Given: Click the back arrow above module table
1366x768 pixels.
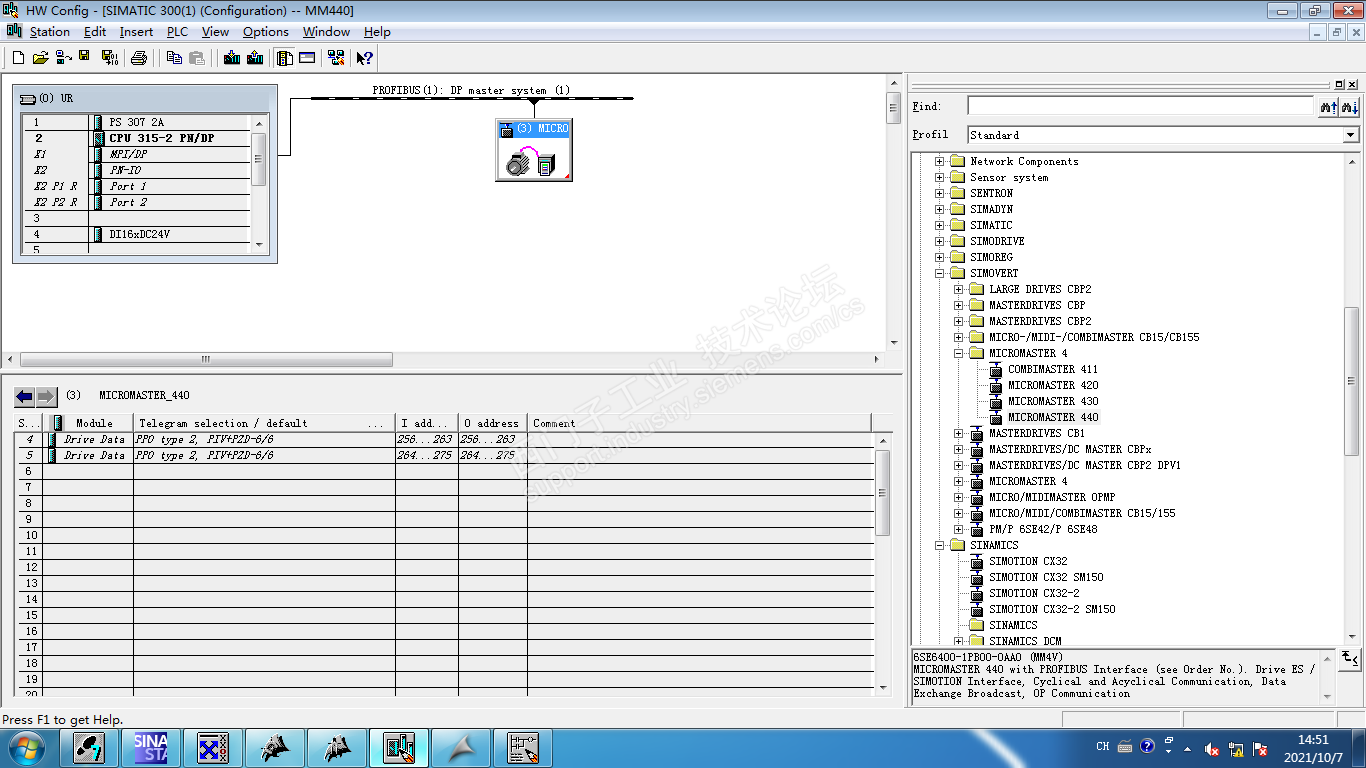Looking at the screenshot, I should [x=25, y=396].
